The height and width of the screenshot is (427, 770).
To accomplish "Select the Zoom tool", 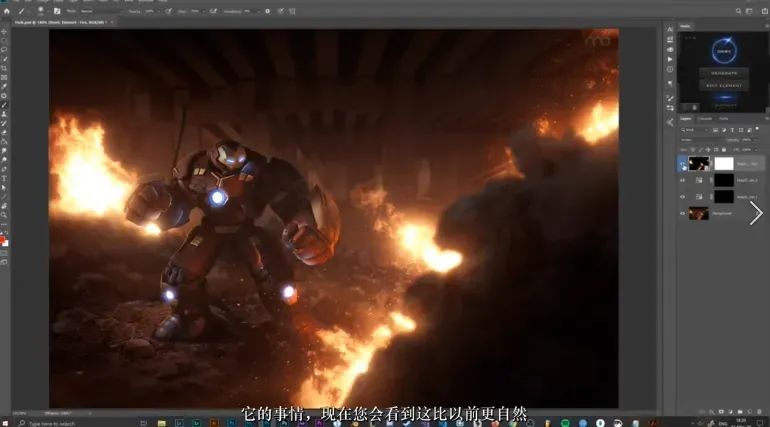I will pos(5,215).
